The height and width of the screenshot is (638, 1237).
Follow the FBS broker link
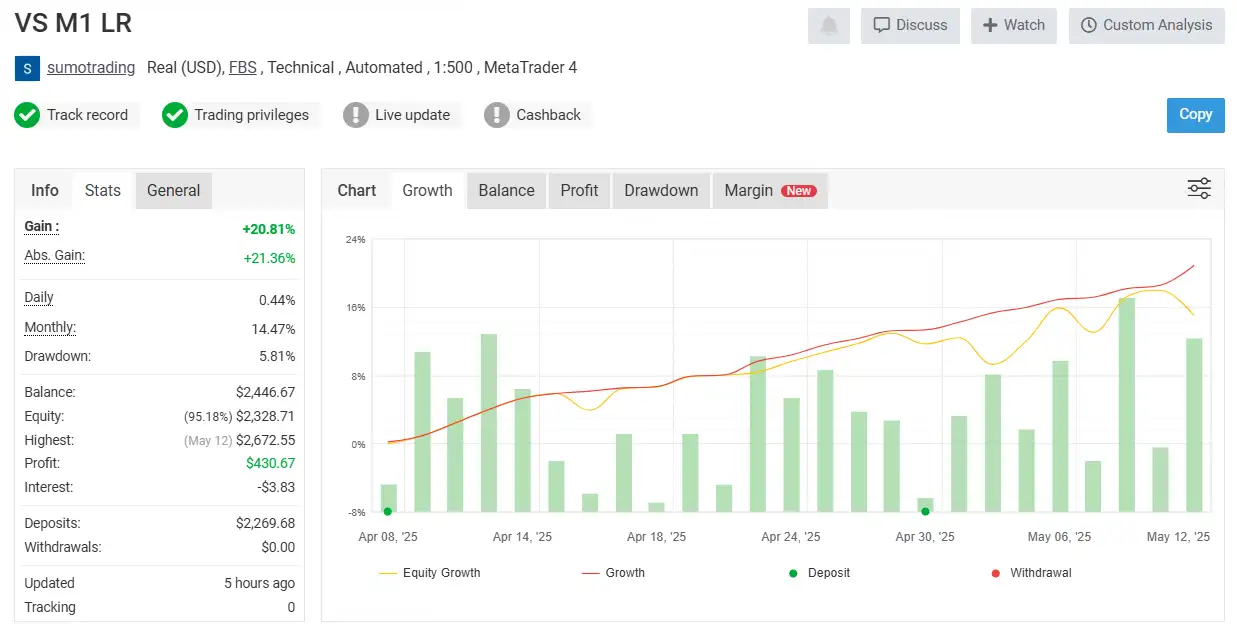(x=242, y=68)
